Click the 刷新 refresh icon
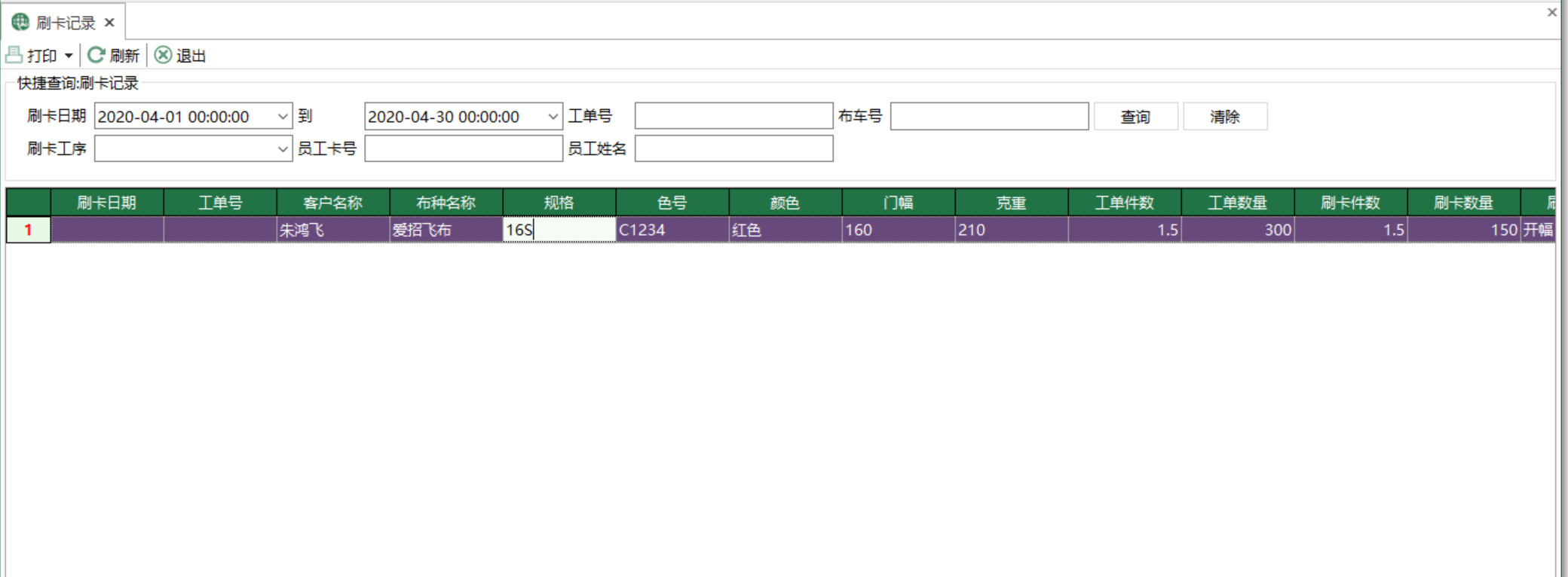1568x577 pixels. (96, 55)
